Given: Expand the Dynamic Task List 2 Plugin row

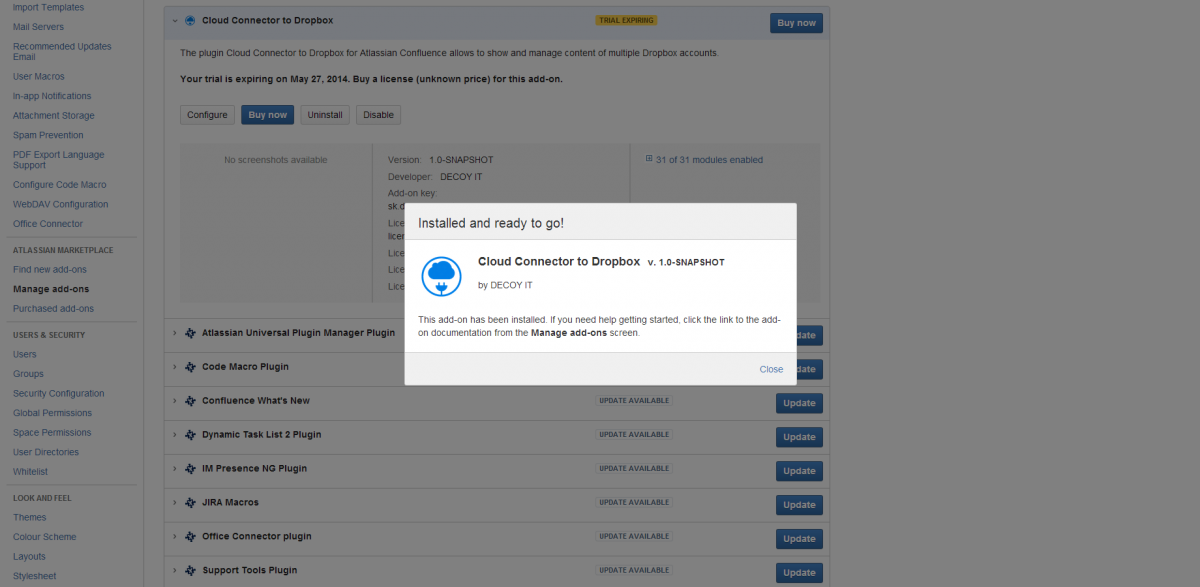Looking at the screenshot, I should [x=174, y=435].
